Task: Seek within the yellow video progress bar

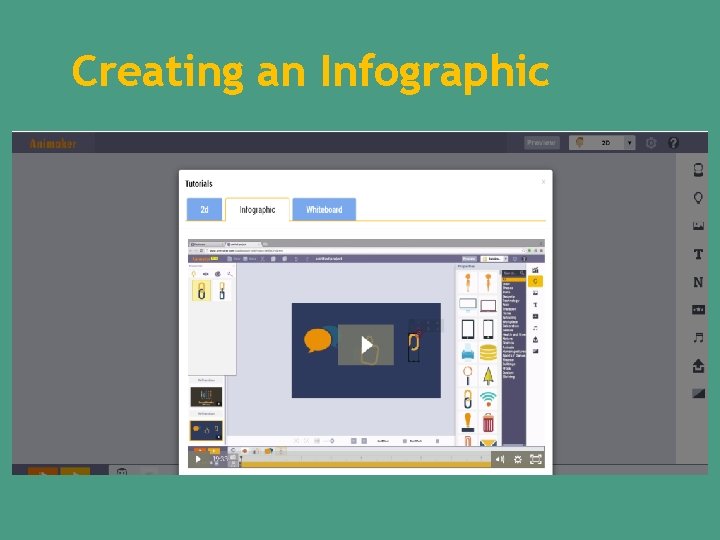Action: tap(366, 465)
